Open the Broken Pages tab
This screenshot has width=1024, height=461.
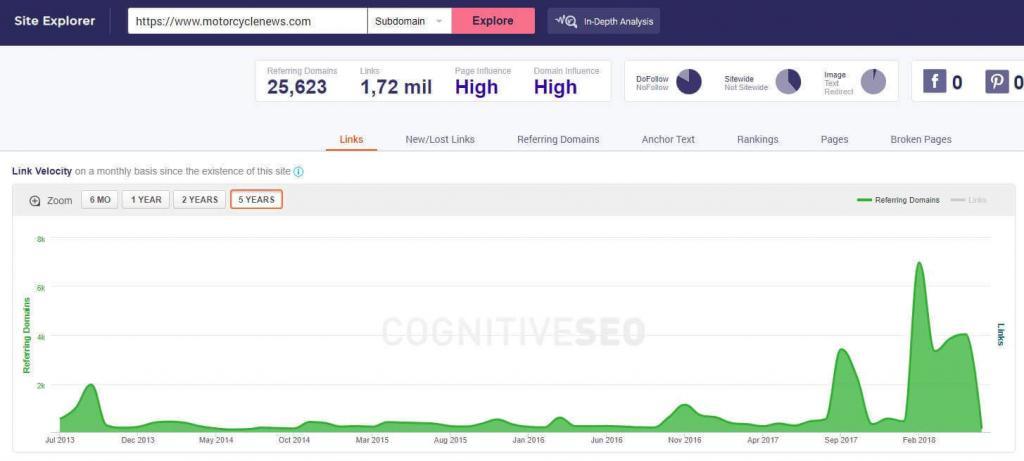pyautogui.click(x=921, y=139)
